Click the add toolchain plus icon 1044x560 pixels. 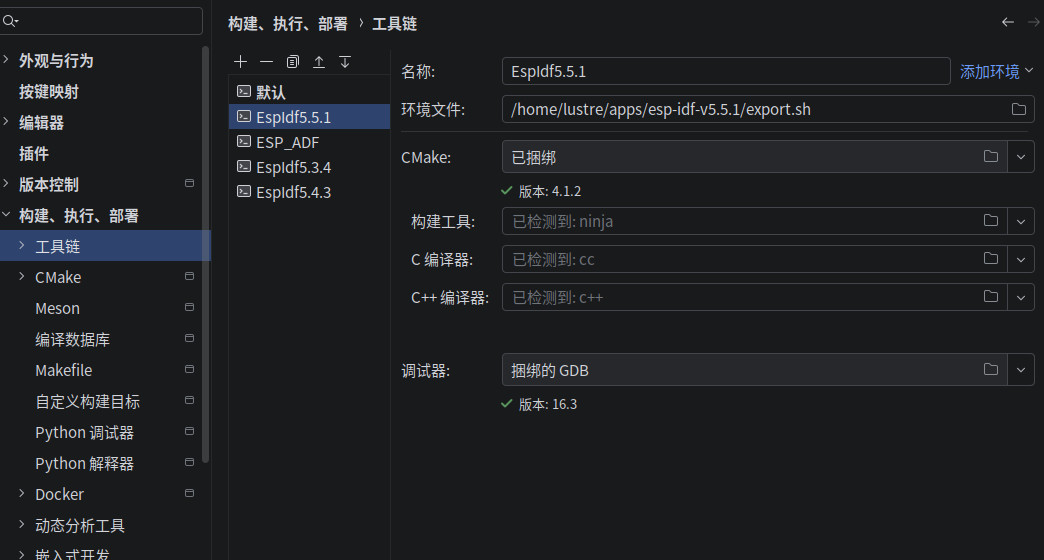pos(240,62)
